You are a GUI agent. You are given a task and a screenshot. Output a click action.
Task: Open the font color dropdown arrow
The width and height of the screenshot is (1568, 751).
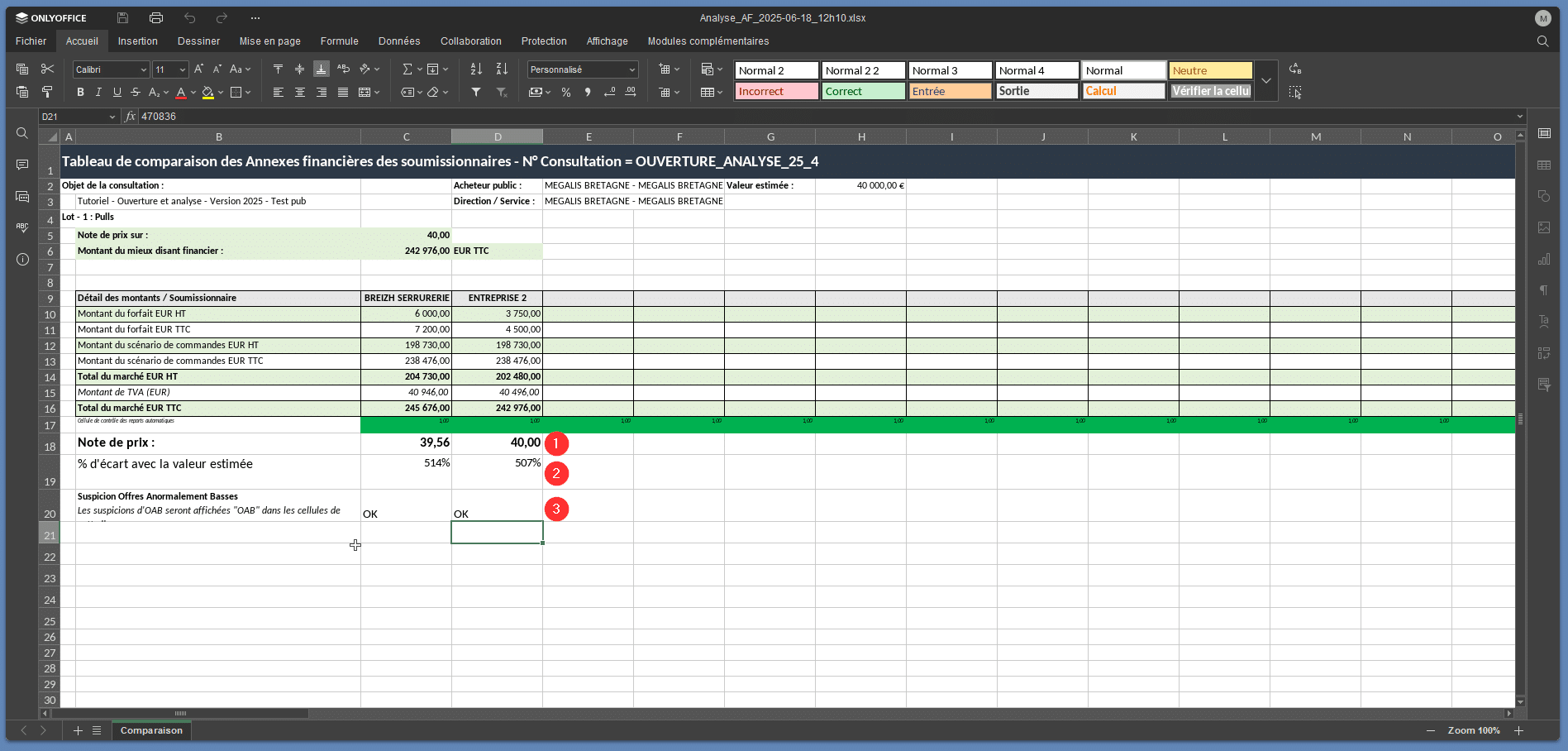tap(193, 93)
